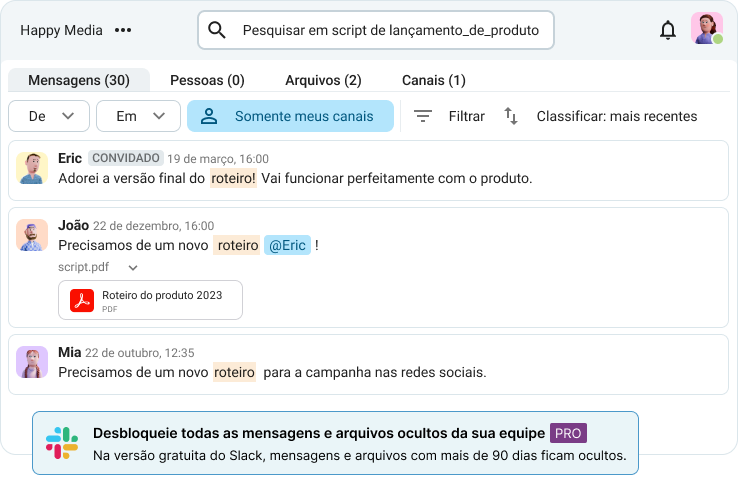This screenshot has height=483, width=738.
Task: Click the search magnifier icon
Action: pyautogui.click(x=217, y=30)
